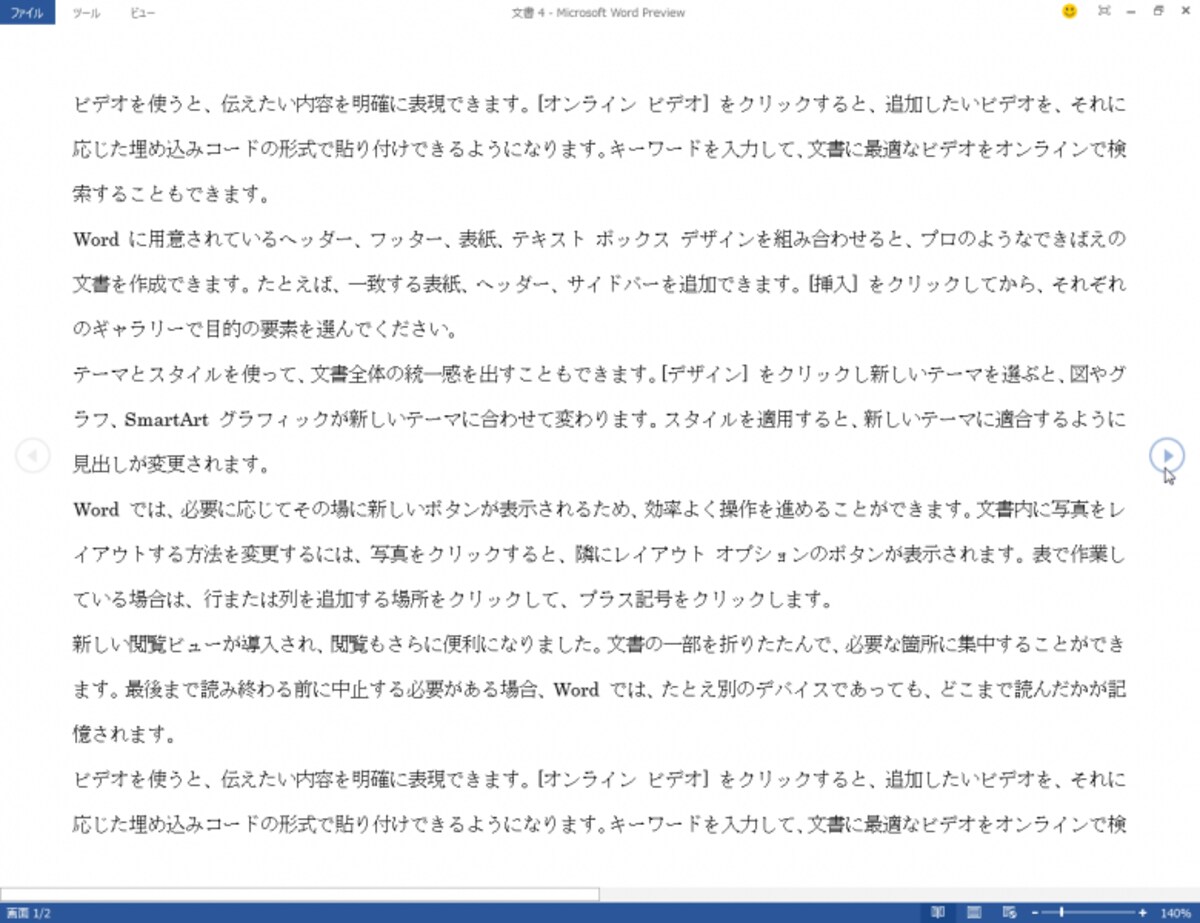Viewport: 1200px width, 923px height.
Task: Open zoom dialog via 140% label
Action: point(1174,913)
